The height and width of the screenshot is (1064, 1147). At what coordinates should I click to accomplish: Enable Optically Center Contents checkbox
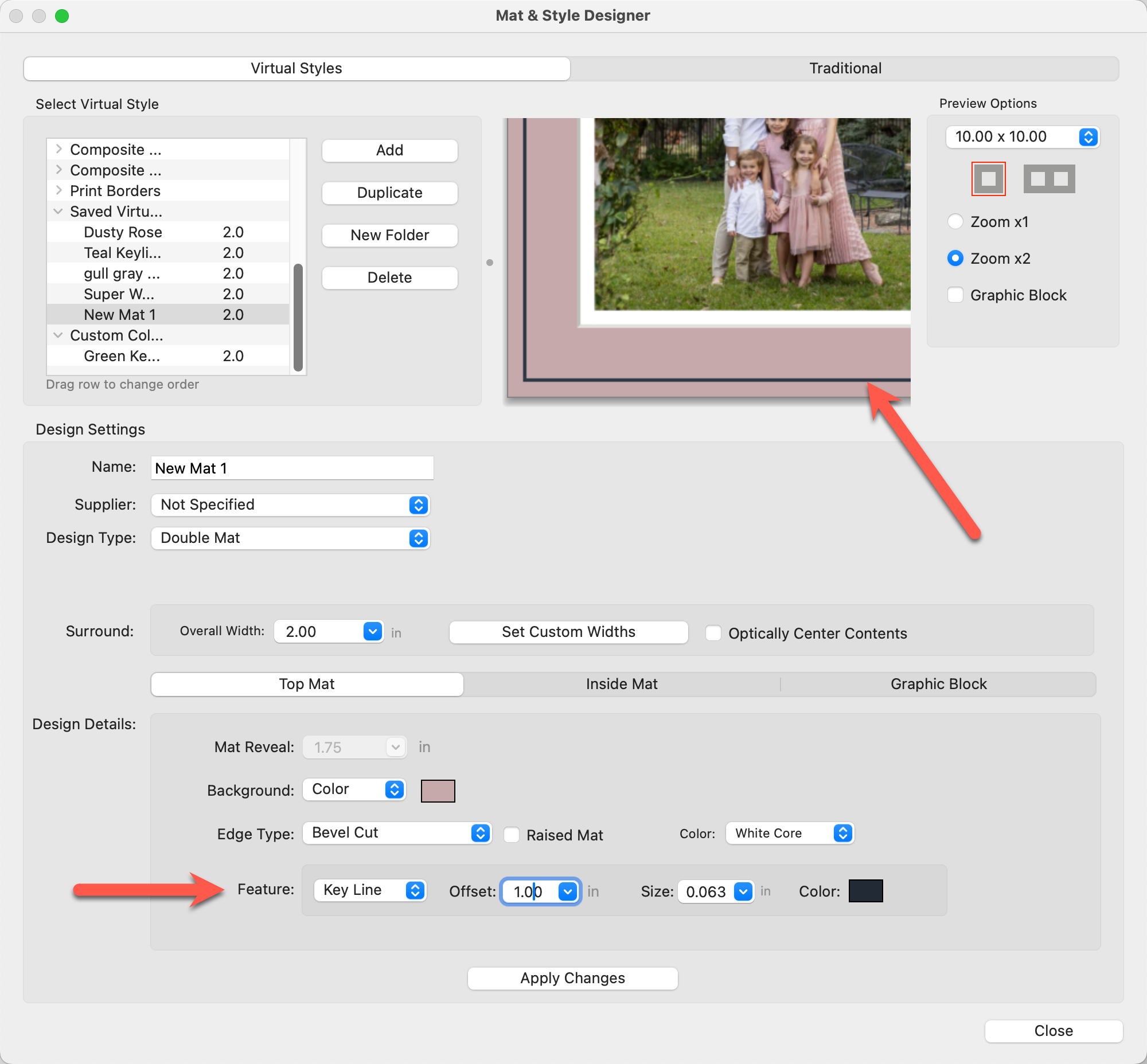pyautogui.click(x=713, y=633)
